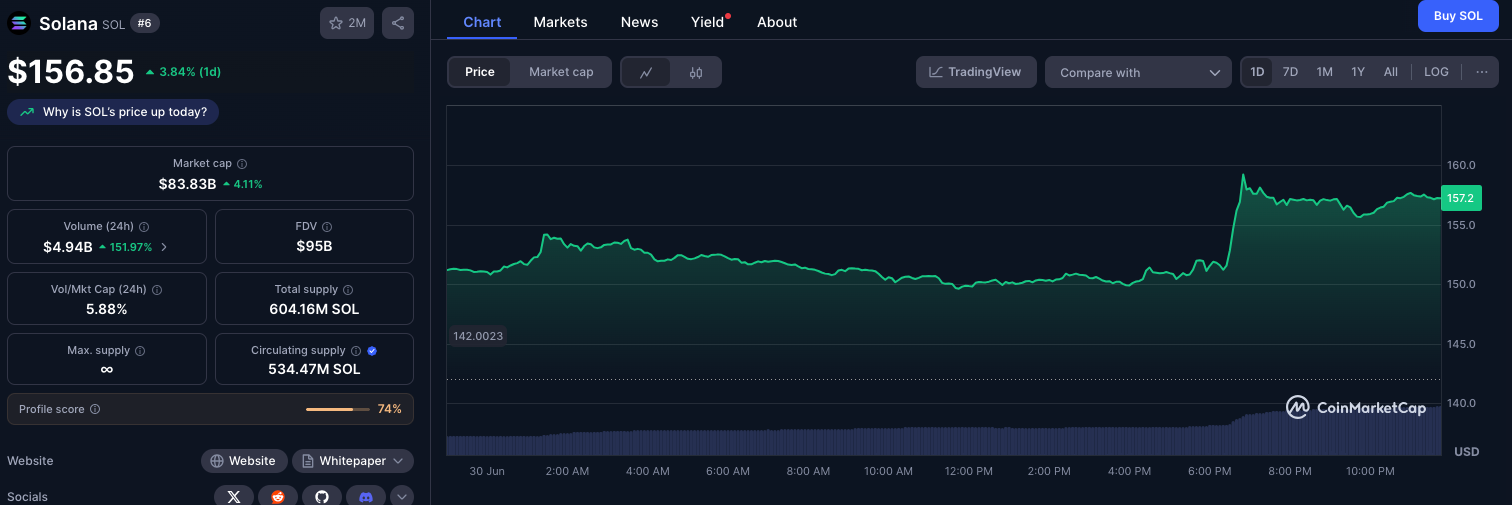Open Solana's Discord social link

366,496
